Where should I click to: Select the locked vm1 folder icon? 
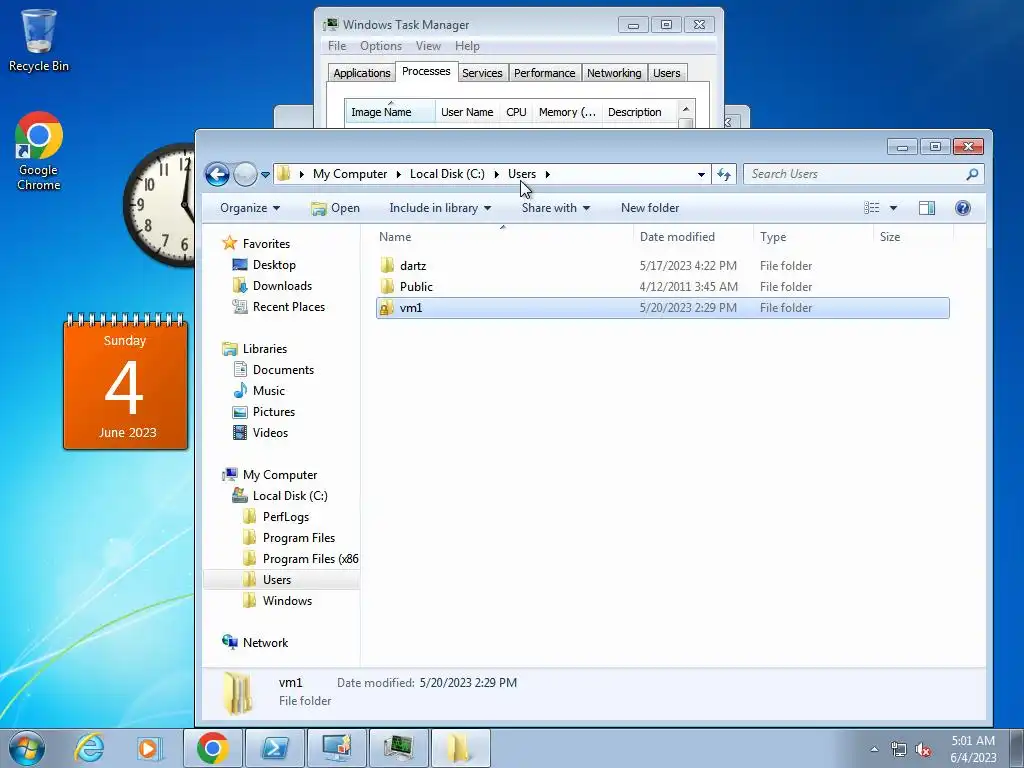pos(387,308)
